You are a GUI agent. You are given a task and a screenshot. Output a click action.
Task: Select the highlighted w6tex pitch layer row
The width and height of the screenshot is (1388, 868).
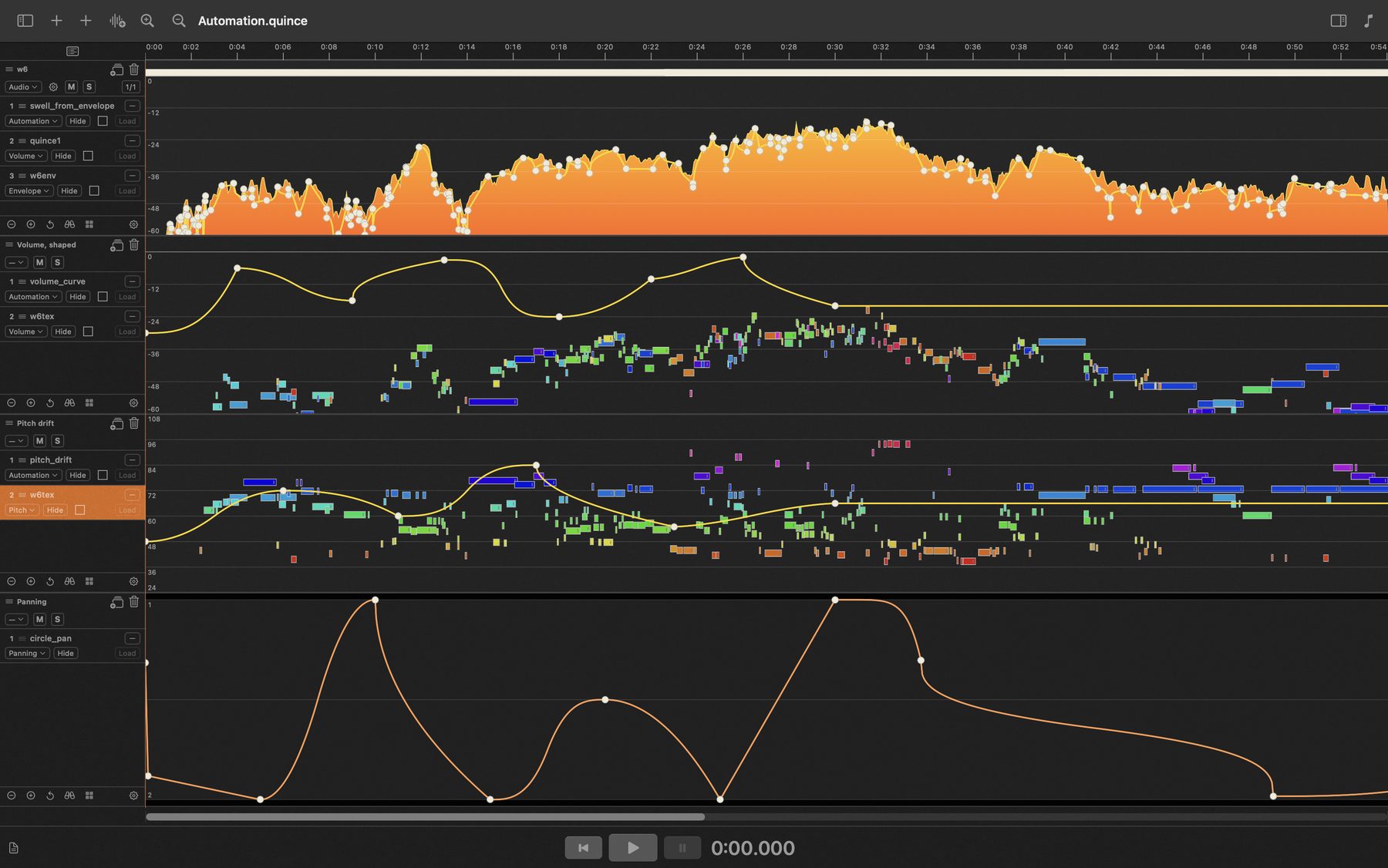tap(72, 503)
